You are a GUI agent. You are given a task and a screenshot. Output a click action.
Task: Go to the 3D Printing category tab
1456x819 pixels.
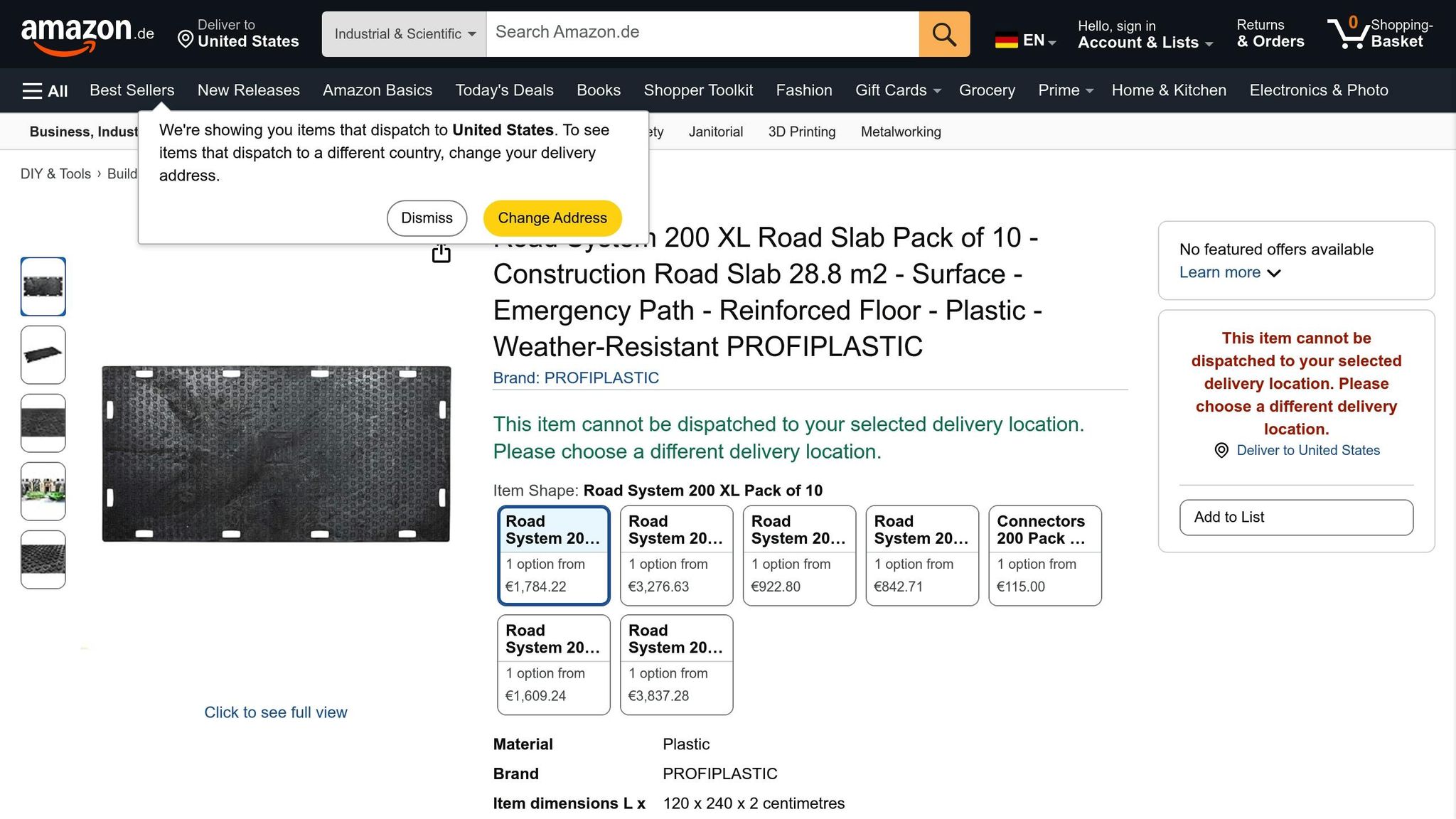pos(802,132)
